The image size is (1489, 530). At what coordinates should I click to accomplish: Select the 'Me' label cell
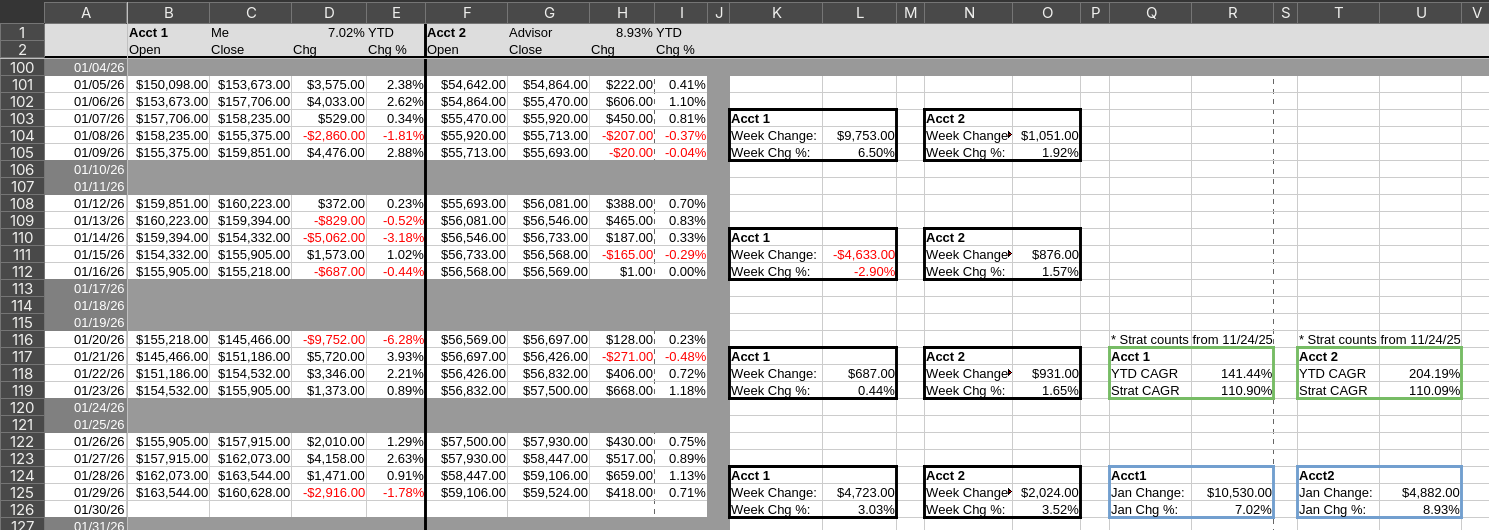point(250,32)
